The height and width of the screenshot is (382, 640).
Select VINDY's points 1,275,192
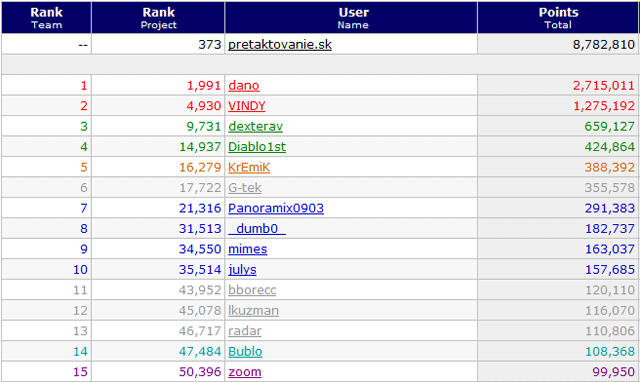(604, 106)
